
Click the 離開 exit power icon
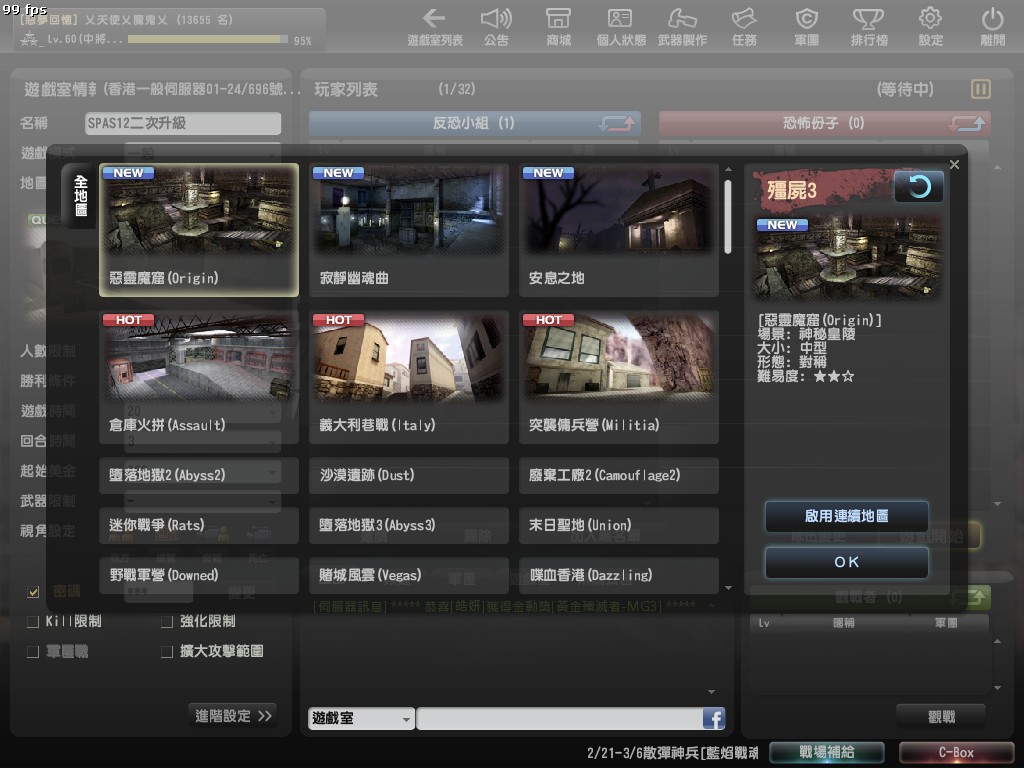pyautogui.click(x=993, y=27)
